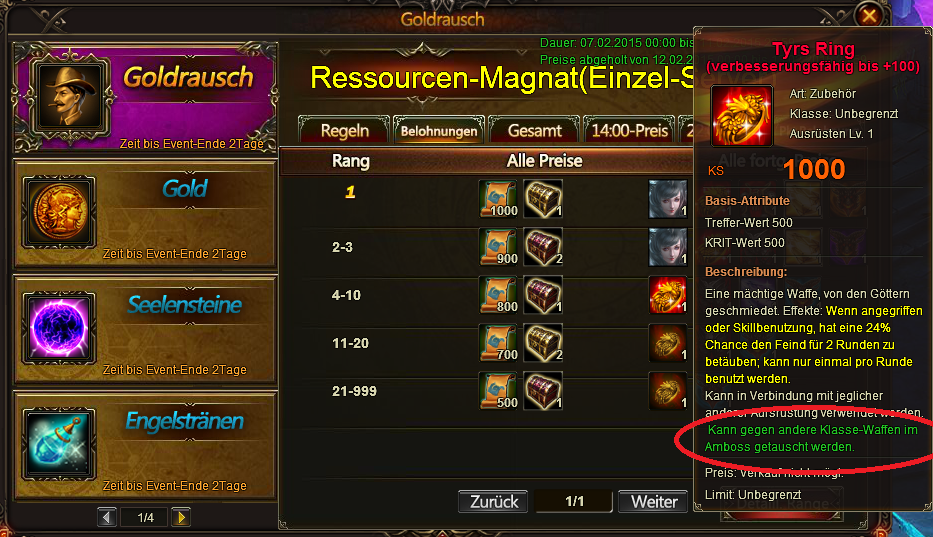Click the Tyrs Ring icon in the tooltip

coord(742,115)
